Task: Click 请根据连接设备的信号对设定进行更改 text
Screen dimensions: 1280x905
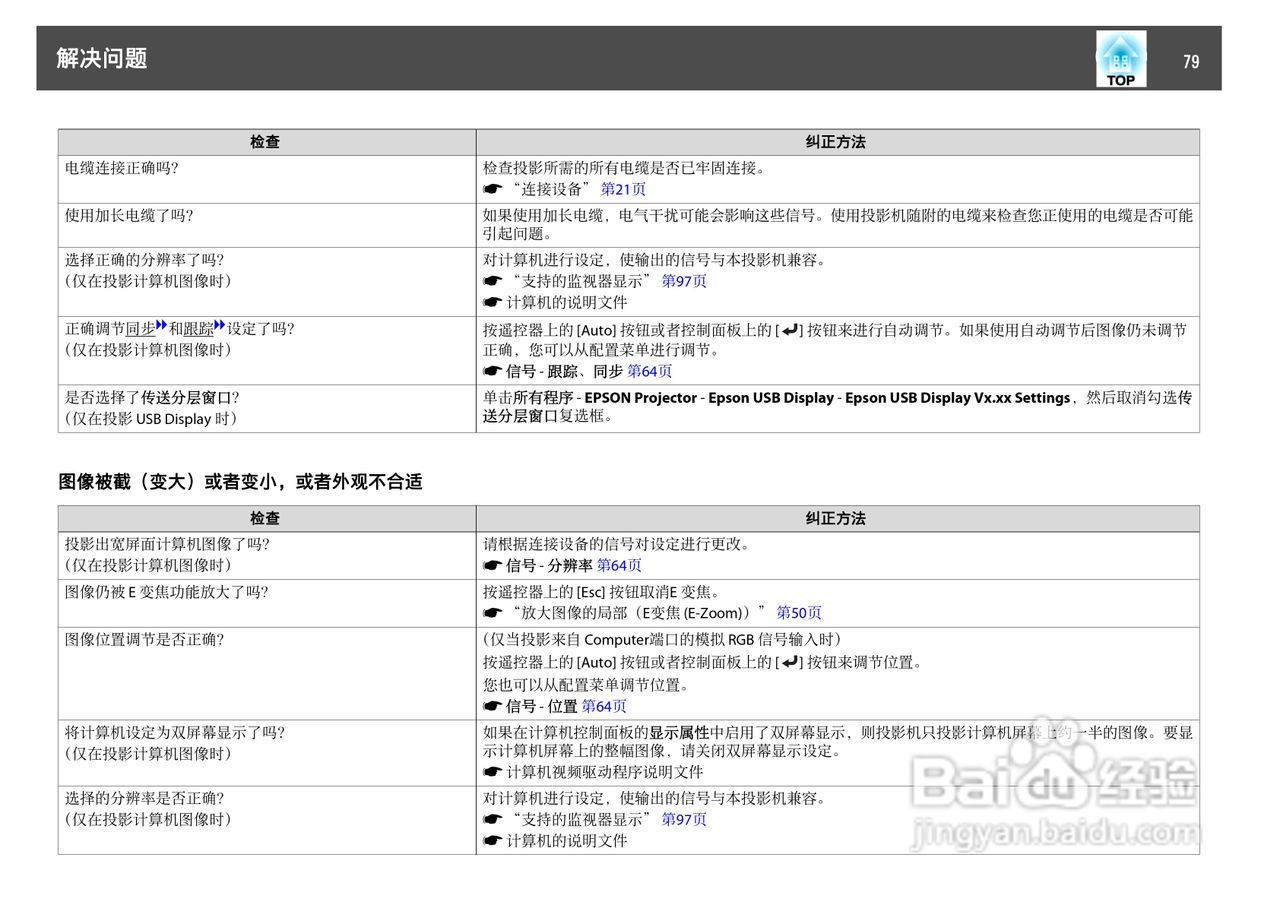Action: coord(616,545)
